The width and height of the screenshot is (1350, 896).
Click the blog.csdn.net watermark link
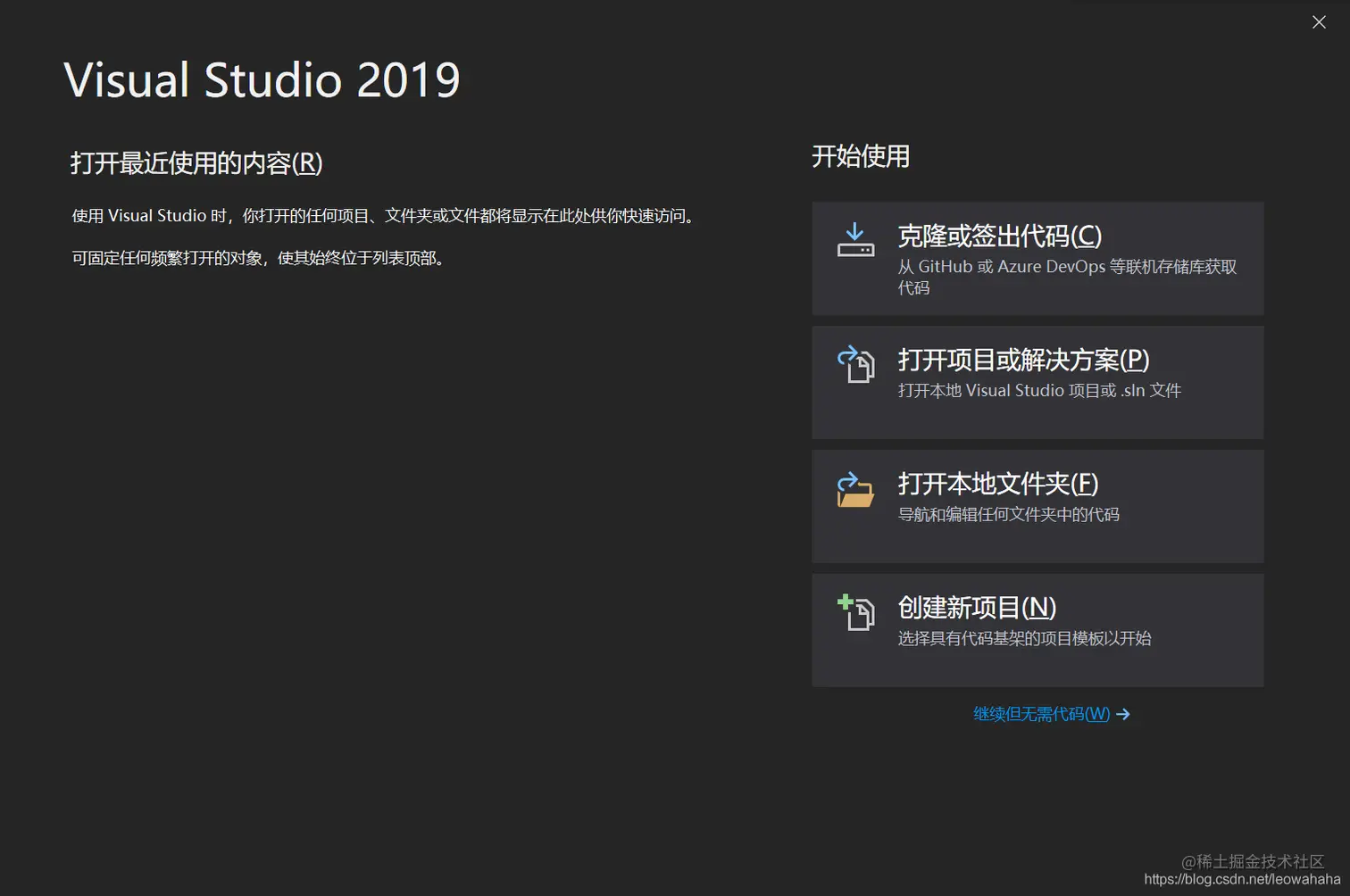[x=1239, y=879]
